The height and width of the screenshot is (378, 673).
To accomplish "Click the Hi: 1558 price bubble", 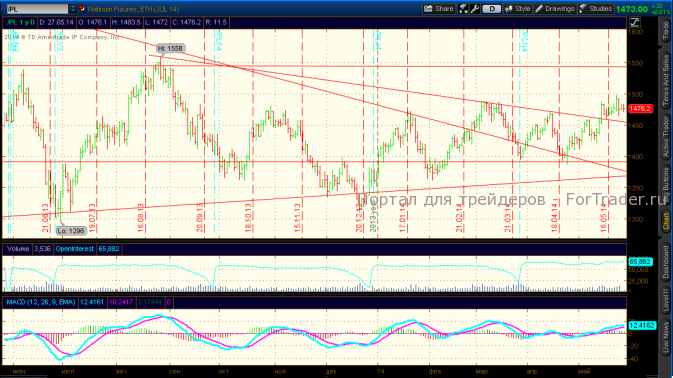I will (170, 48).
